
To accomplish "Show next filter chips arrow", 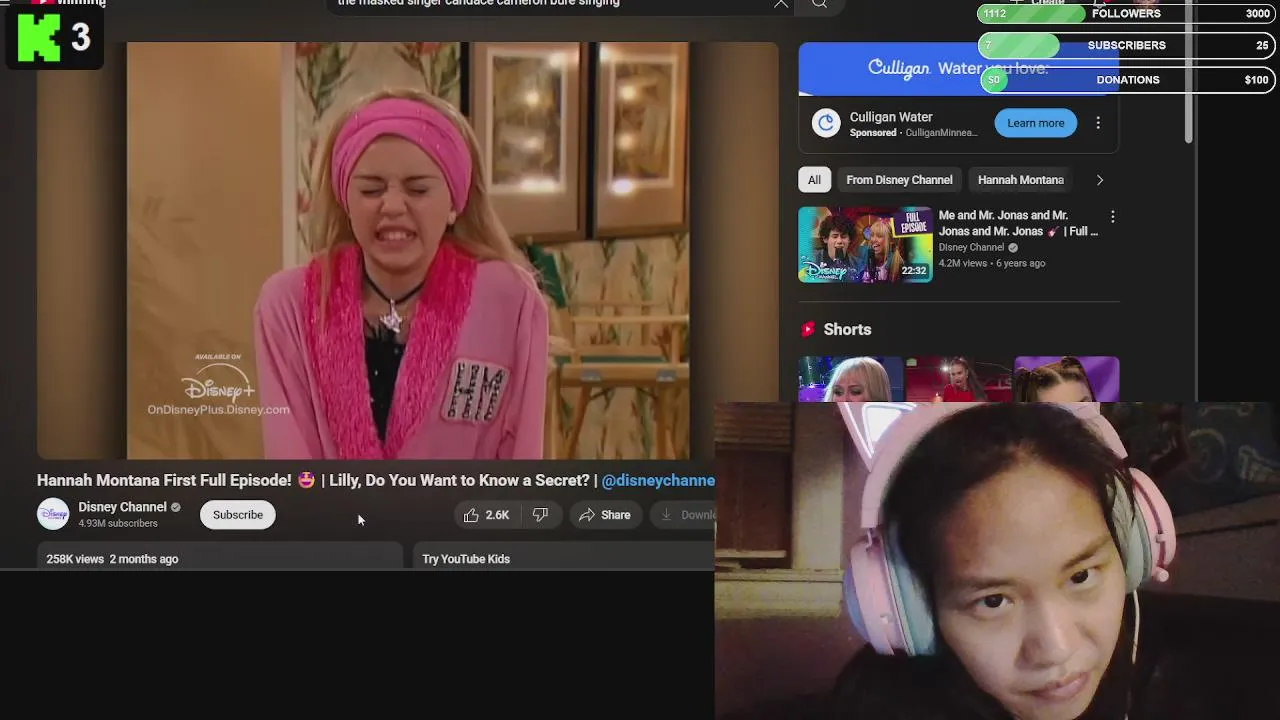I will click(x=1099, y=180).
